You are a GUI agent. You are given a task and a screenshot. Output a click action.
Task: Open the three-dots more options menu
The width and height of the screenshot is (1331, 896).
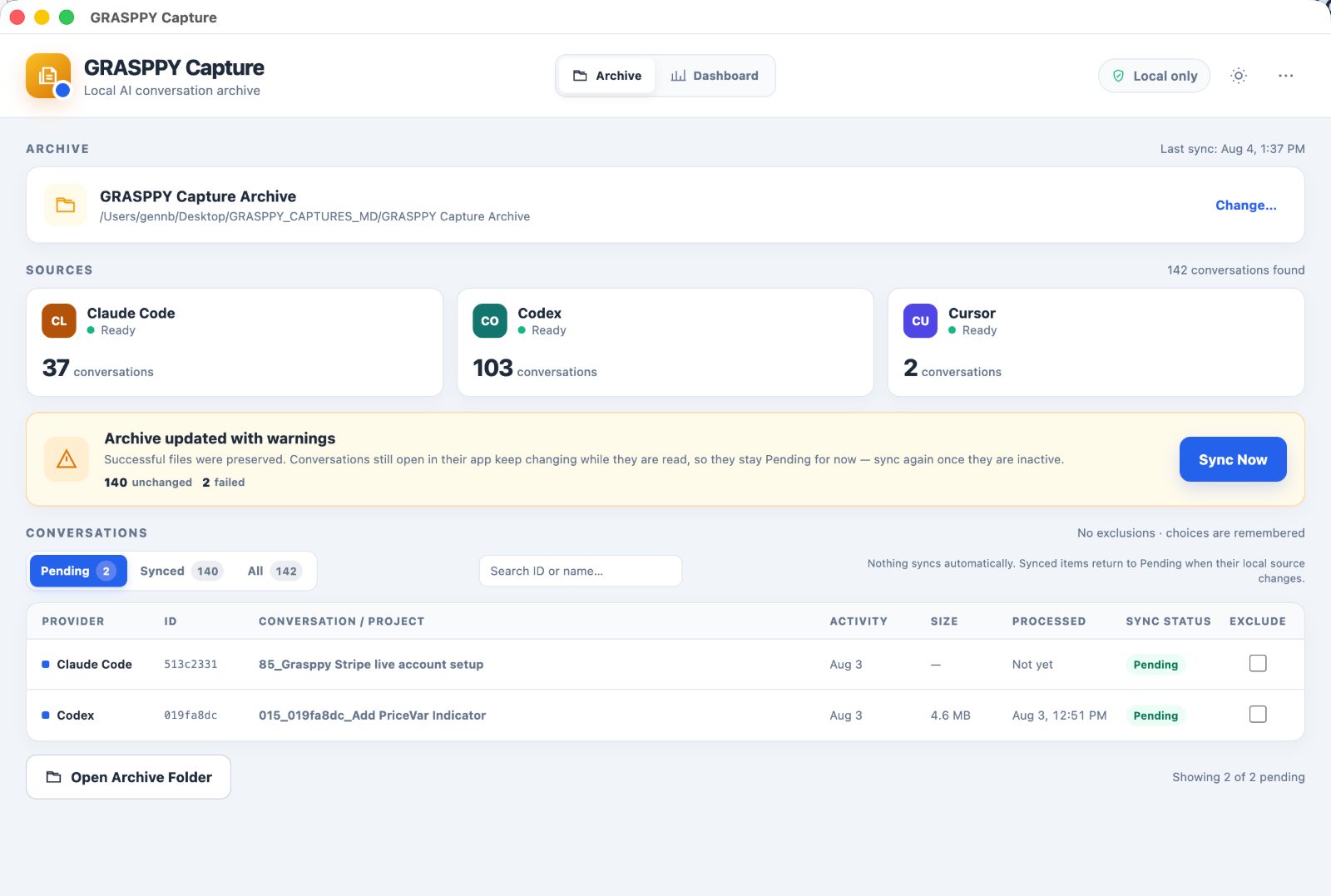(x=1286, y=76)
